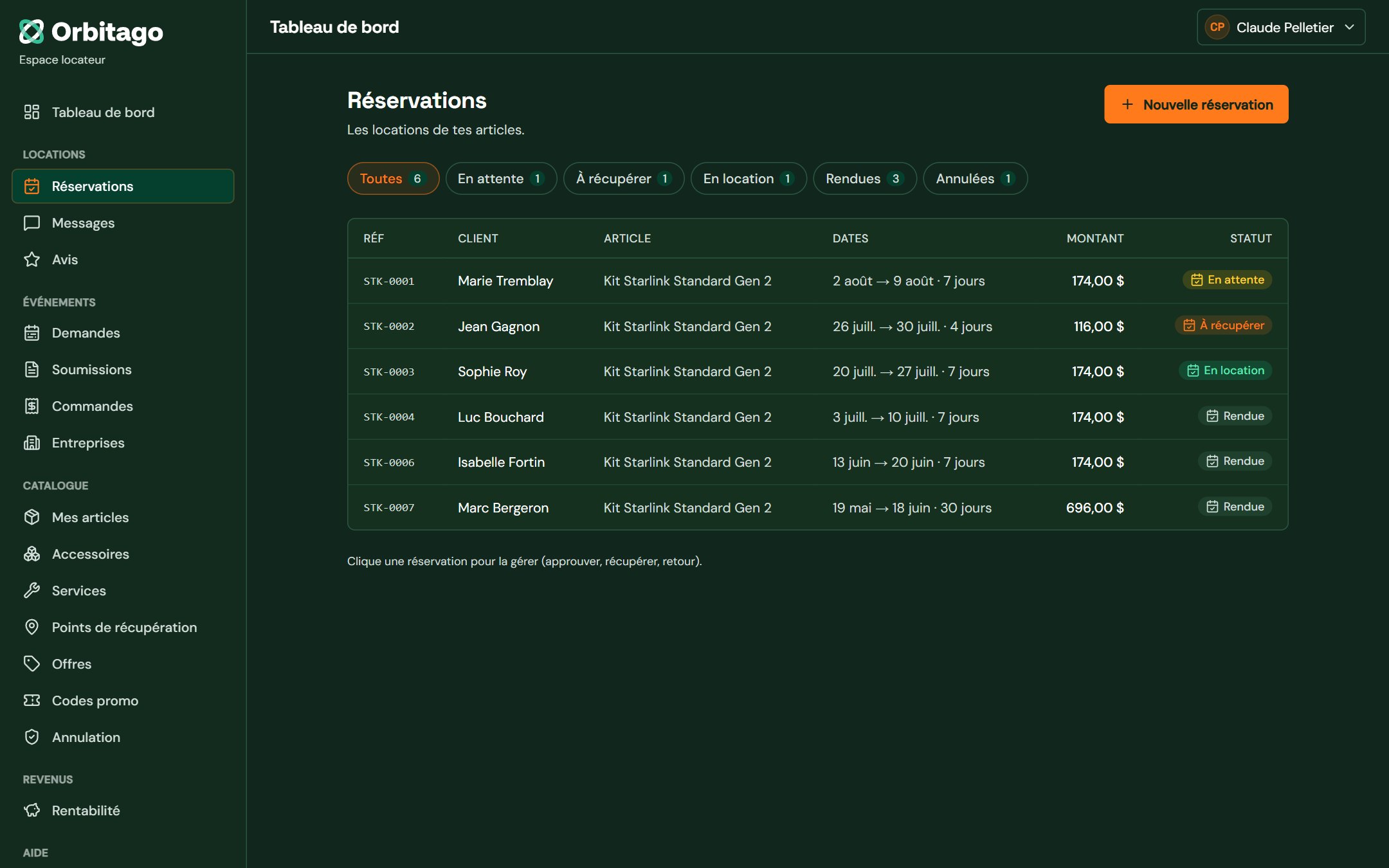This screenshot has width=1389, height=868.
Task: Click the Tableau de bord header title
Action: (334, 27)
